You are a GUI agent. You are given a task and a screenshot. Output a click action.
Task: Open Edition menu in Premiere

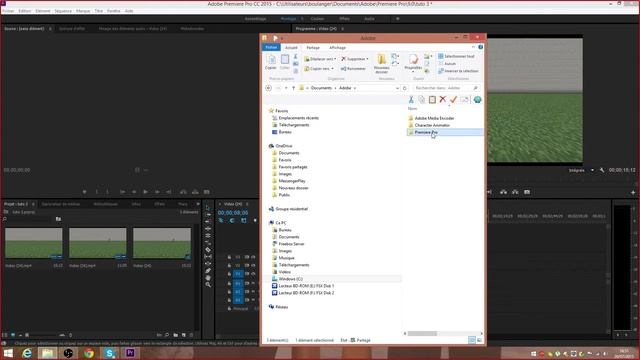coord(24,11)
